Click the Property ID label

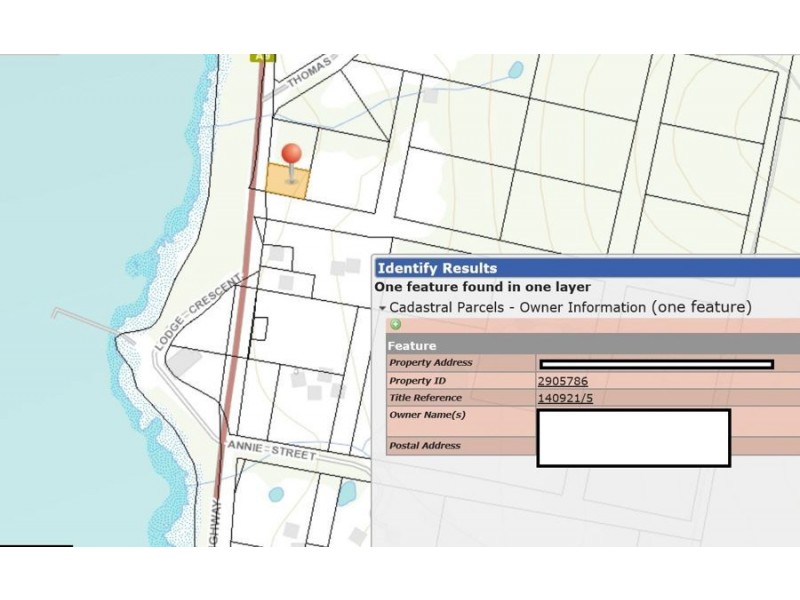coord(418,381)
